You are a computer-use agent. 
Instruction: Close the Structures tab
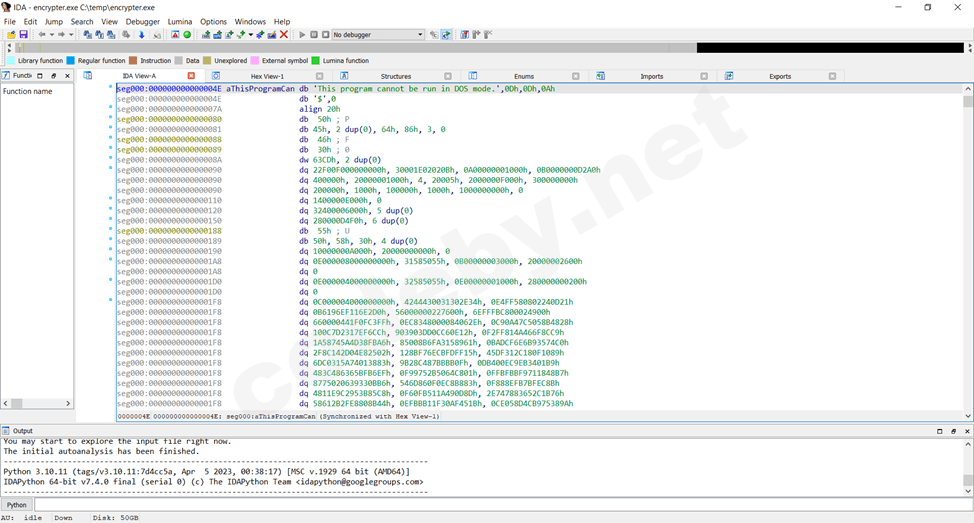pyautogui.click(x=448, y=76)
